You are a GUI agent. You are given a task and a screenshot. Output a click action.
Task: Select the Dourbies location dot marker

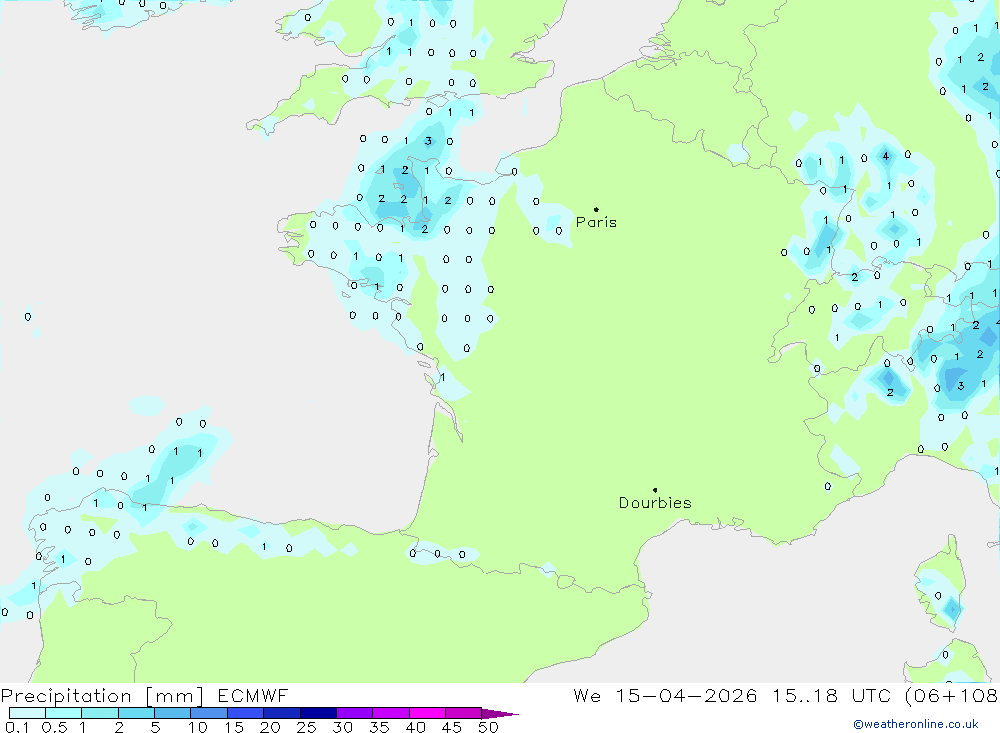(x=655, y=490)
